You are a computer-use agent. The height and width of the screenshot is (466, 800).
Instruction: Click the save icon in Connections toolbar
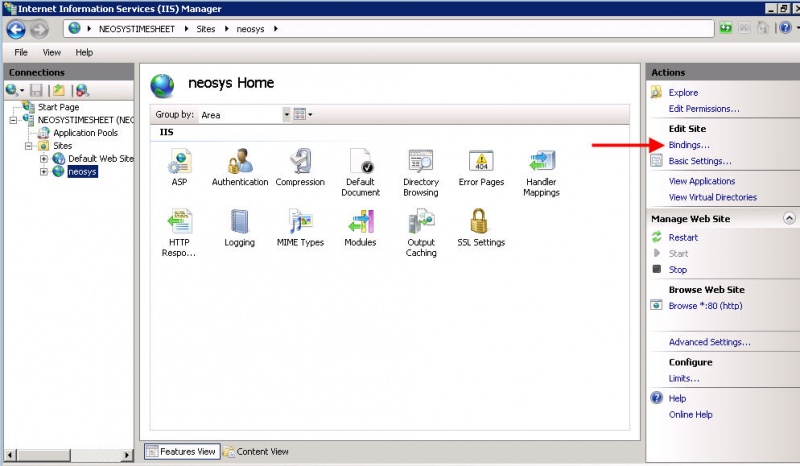[x=36, y=90]
